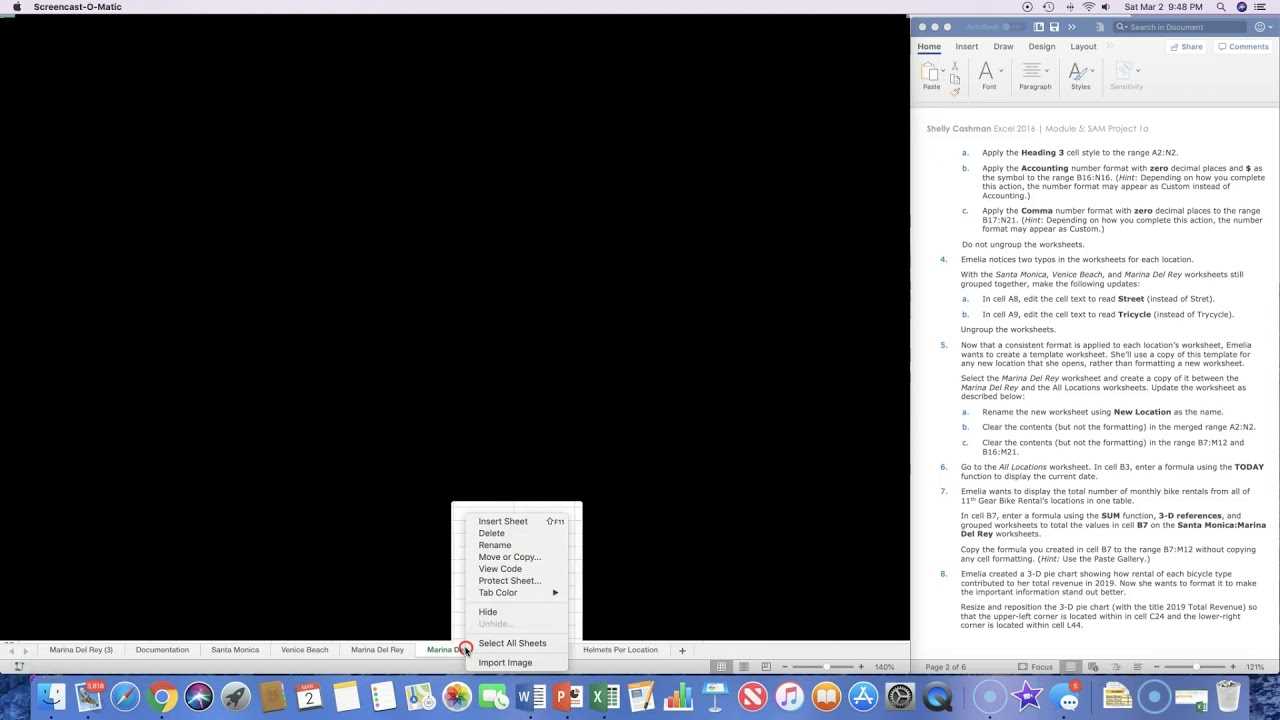
Task: Open Google Chrome from the Dock
Action: pos(161,696)
